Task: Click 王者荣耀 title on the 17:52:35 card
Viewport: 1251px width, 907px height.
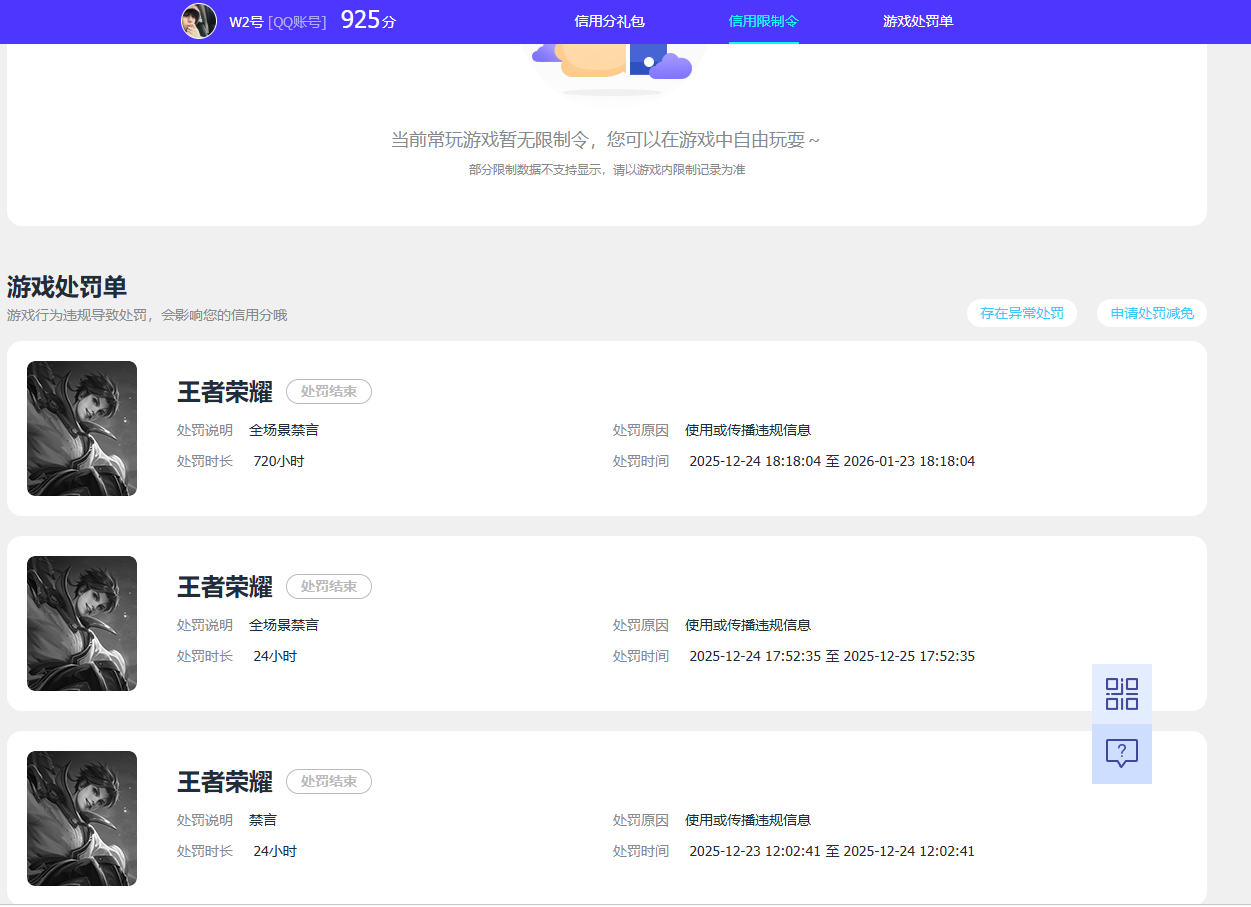Action: pyautogui.click(x=225, y=587)
